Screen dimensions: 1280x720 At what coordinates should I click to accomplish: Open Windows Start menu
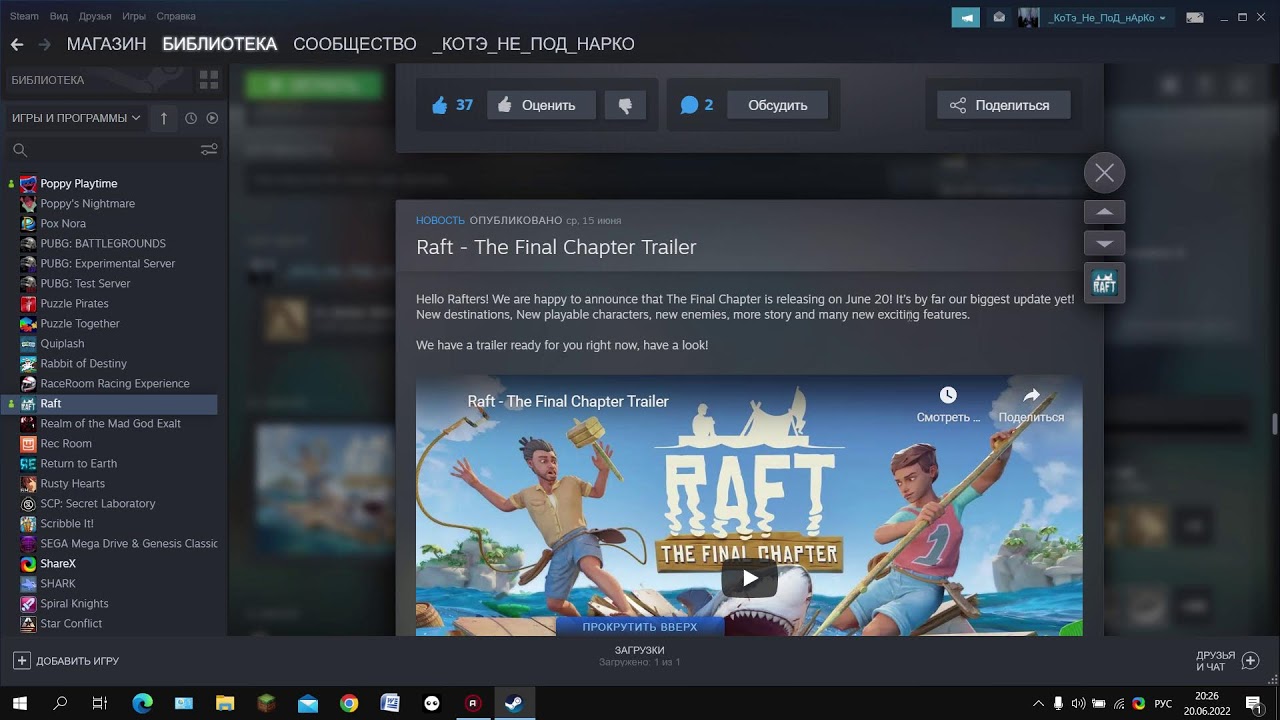click(19, 703)
